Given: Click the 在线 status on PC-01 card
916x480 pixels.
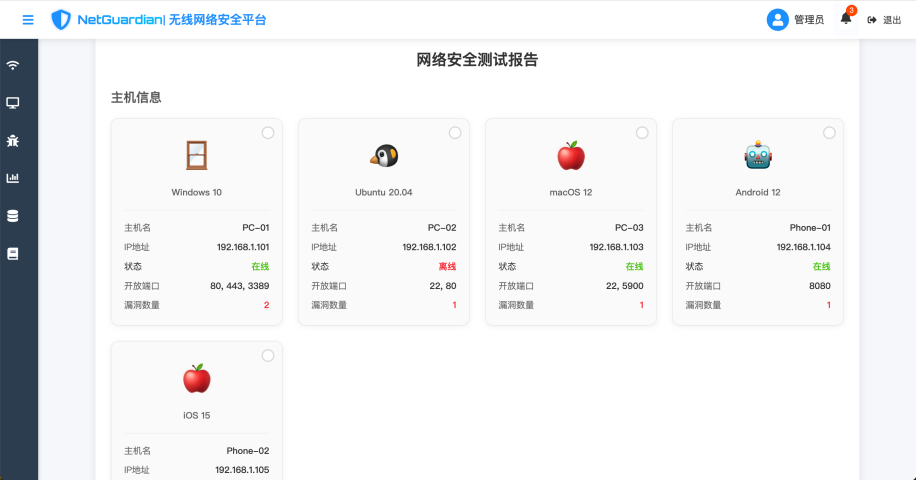Looking at the screenshot, I should tap(261, 266).
